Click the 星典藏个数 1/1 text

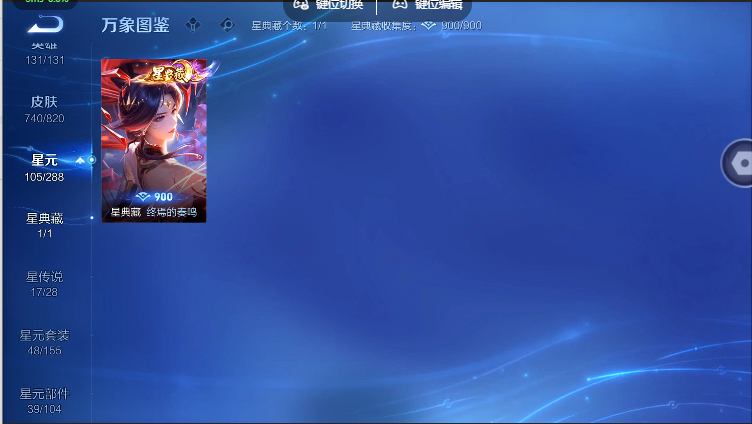[289, 26]
